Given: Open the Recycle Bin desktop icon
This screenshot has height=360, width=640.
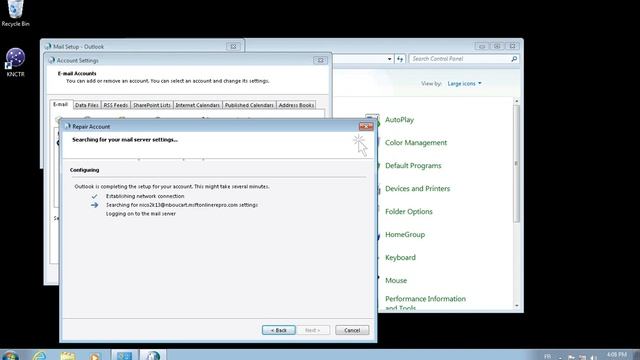Looking at the screenshot, I should [15, 12].
